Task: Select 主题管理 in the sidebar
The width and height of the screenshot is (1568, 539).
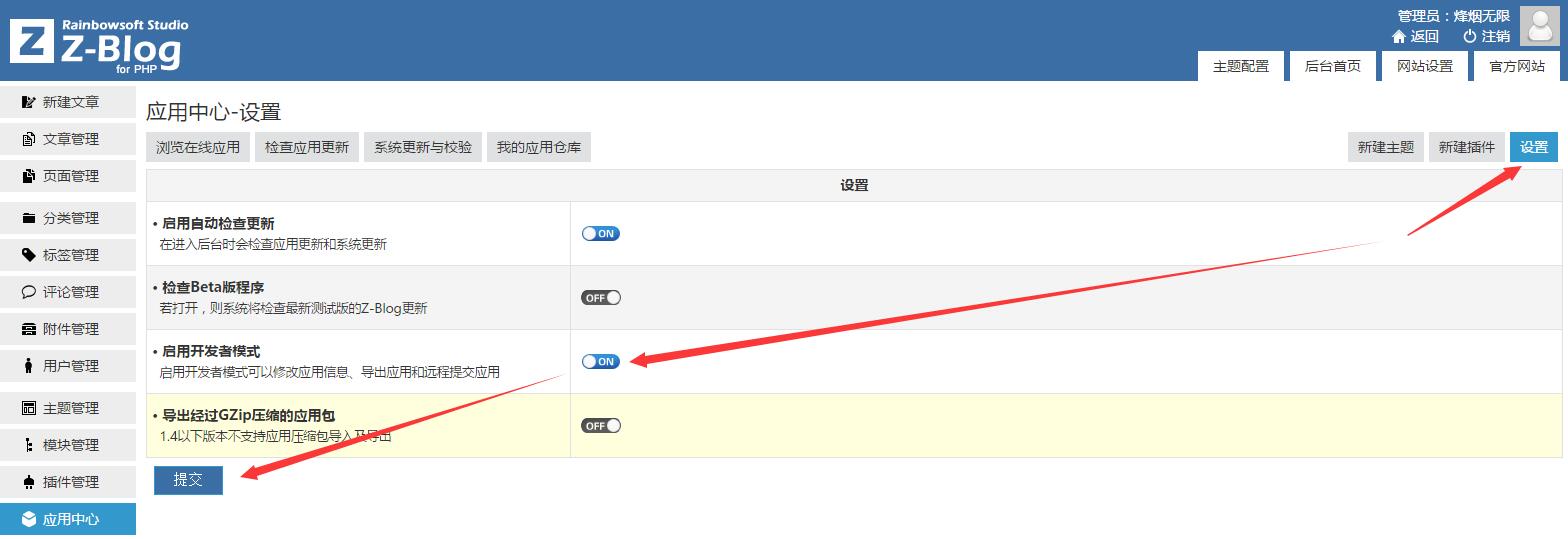Action: tap(68, 408)
